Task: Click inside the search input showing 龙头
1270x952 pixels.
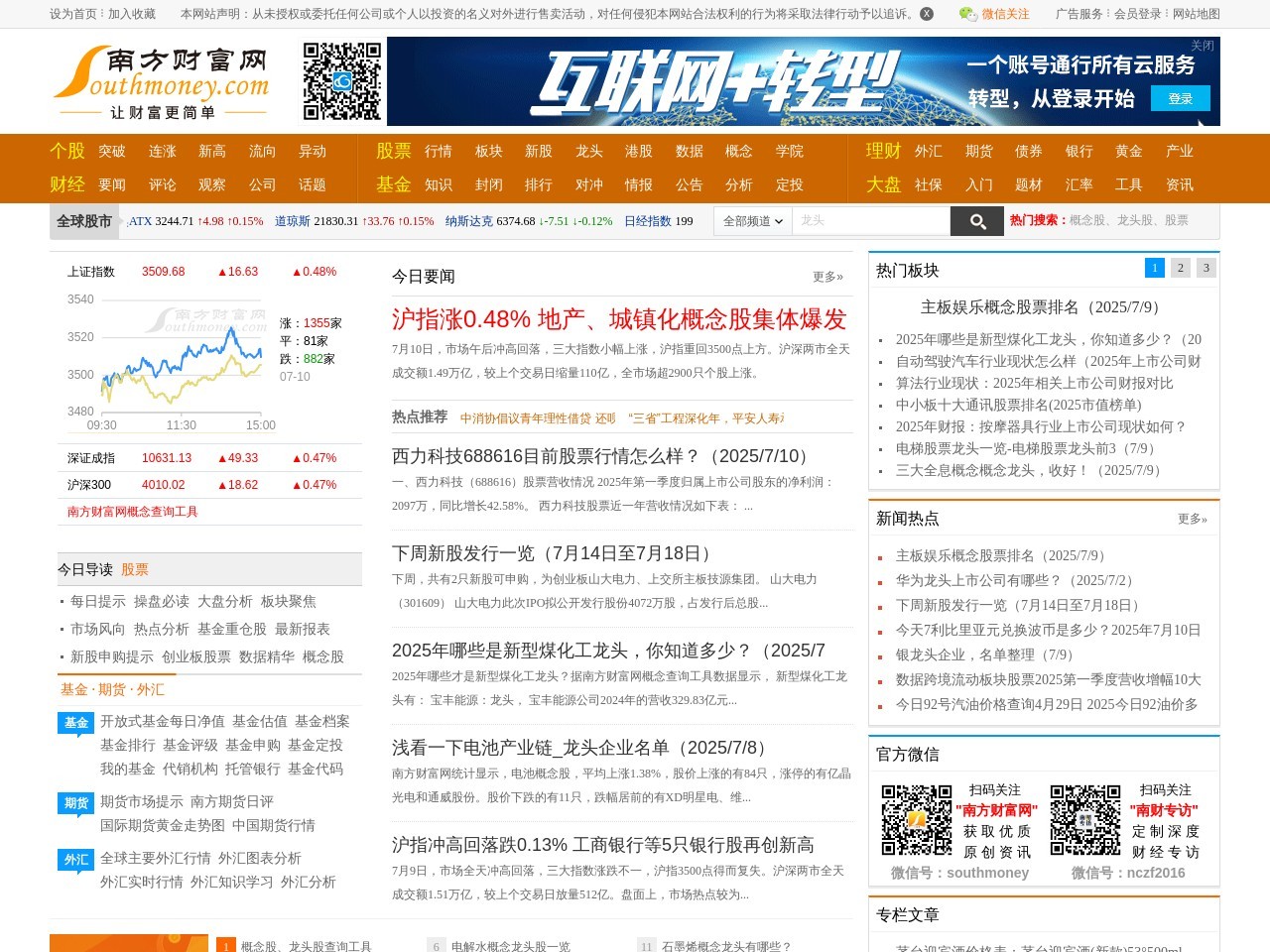Action: coord(873,220)
